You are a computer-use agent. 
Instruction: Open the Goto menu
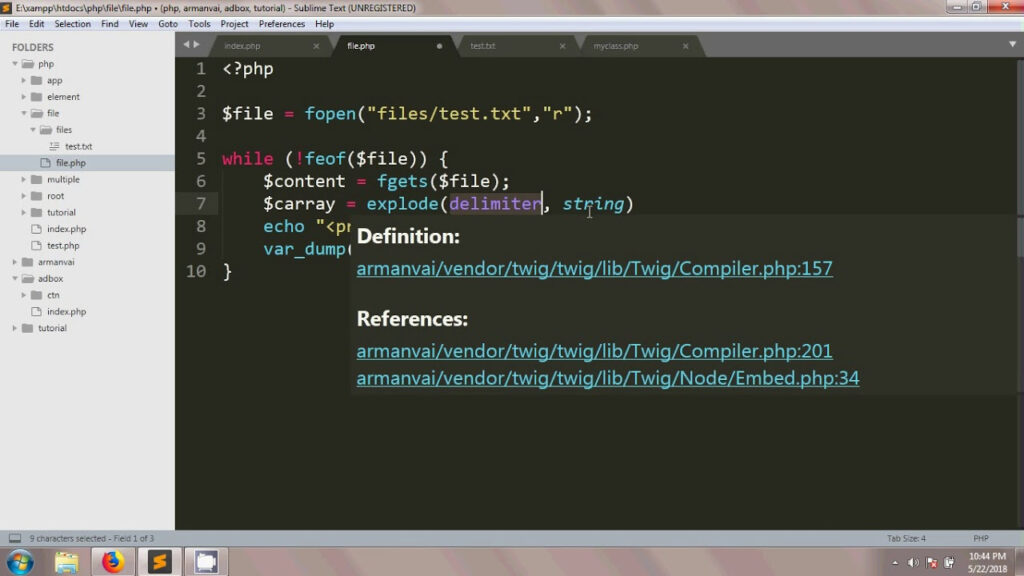pos(168,24)
